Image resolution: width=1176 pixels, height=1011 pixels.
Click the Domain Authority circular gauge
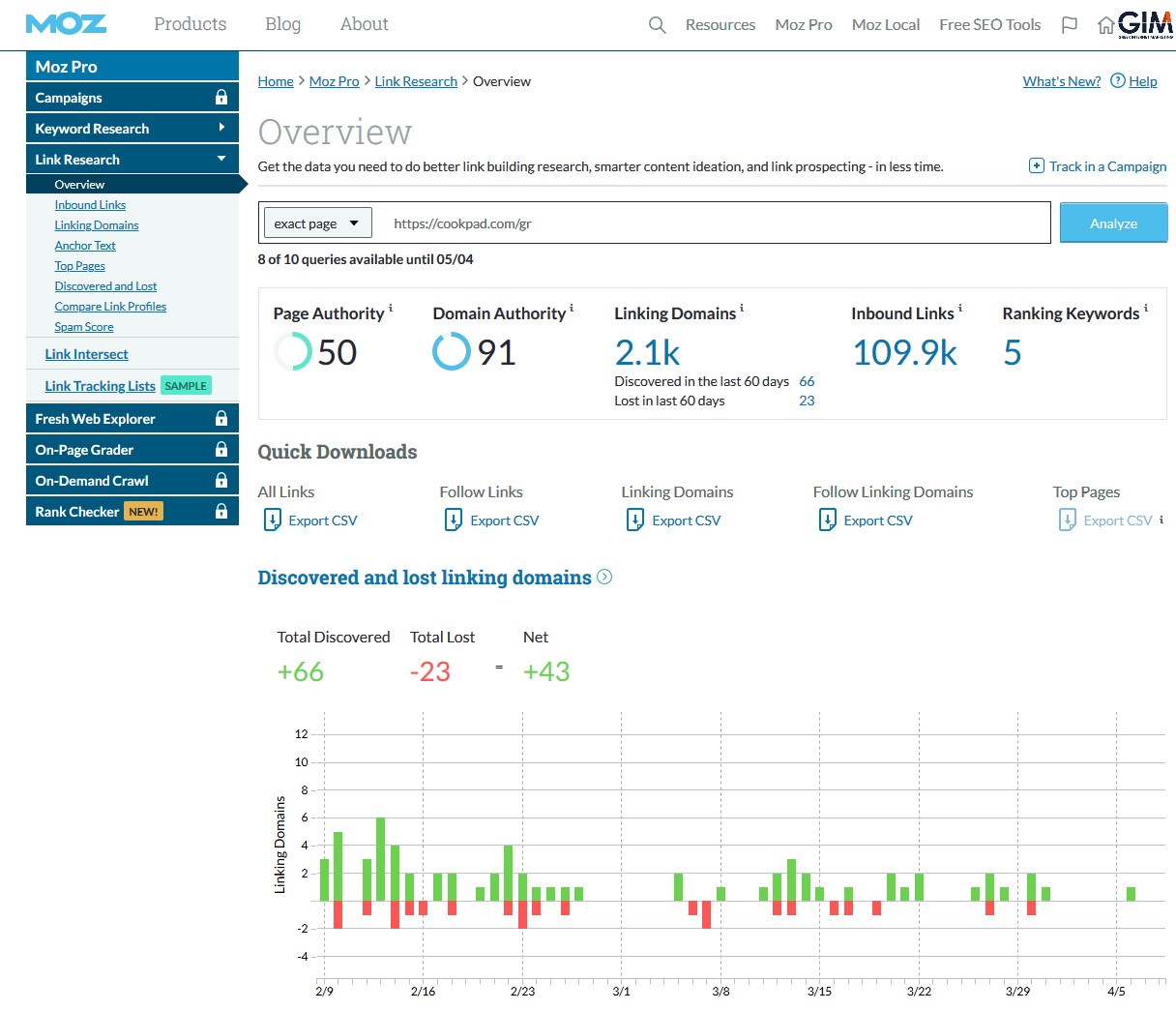pos(452,351)
